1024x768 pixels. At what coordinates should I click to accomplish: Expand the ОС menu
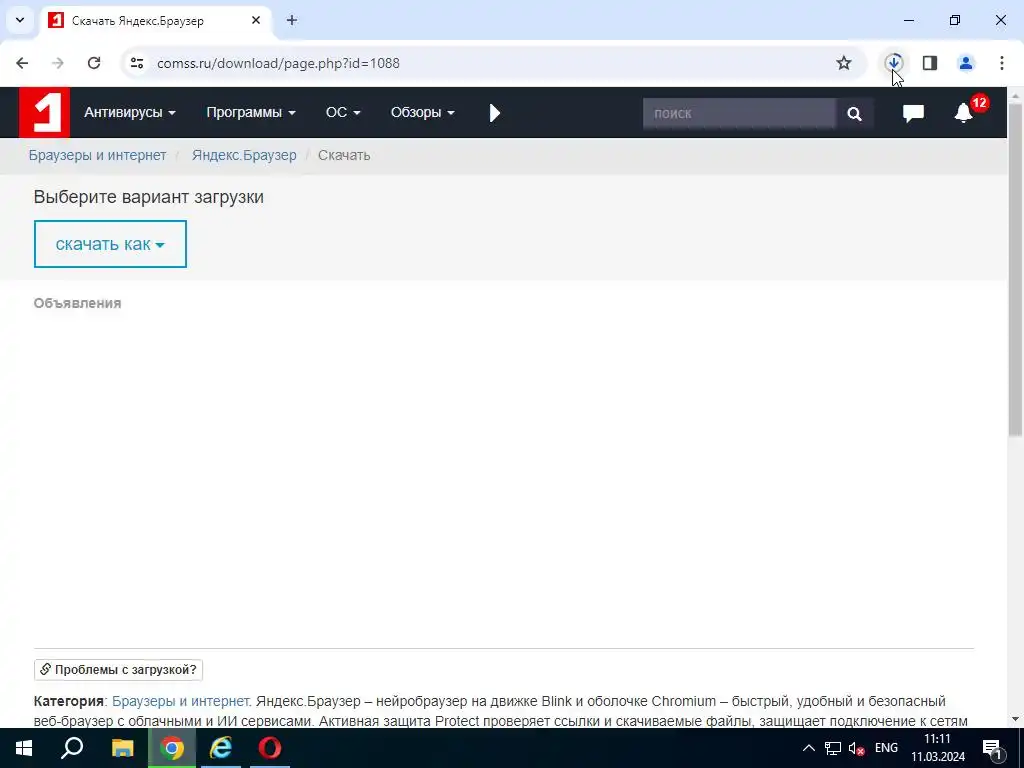(343, 112)
